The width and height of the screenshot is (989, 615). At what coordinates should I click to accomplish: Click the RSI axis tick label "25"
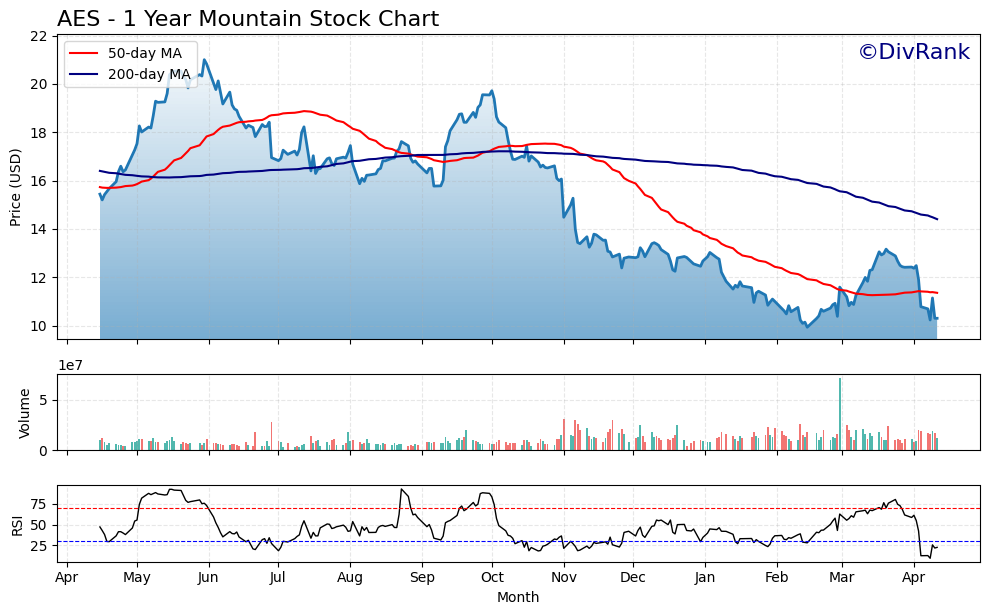(x=39, y=546)
